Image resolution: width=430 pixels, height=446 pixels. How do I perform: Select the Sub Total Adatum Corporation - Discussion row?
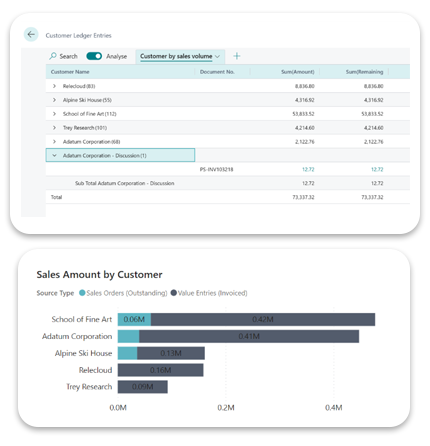[228, 183]
